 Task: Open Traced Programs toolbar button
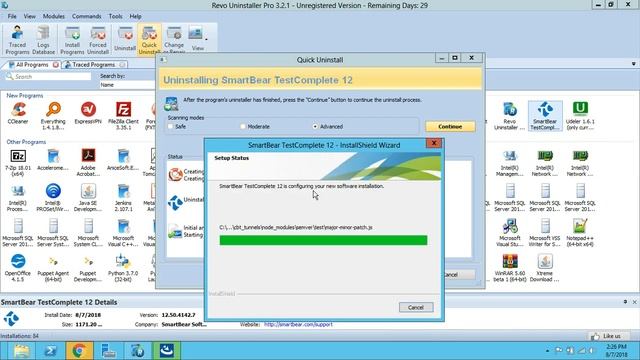(x=17, y=40)
